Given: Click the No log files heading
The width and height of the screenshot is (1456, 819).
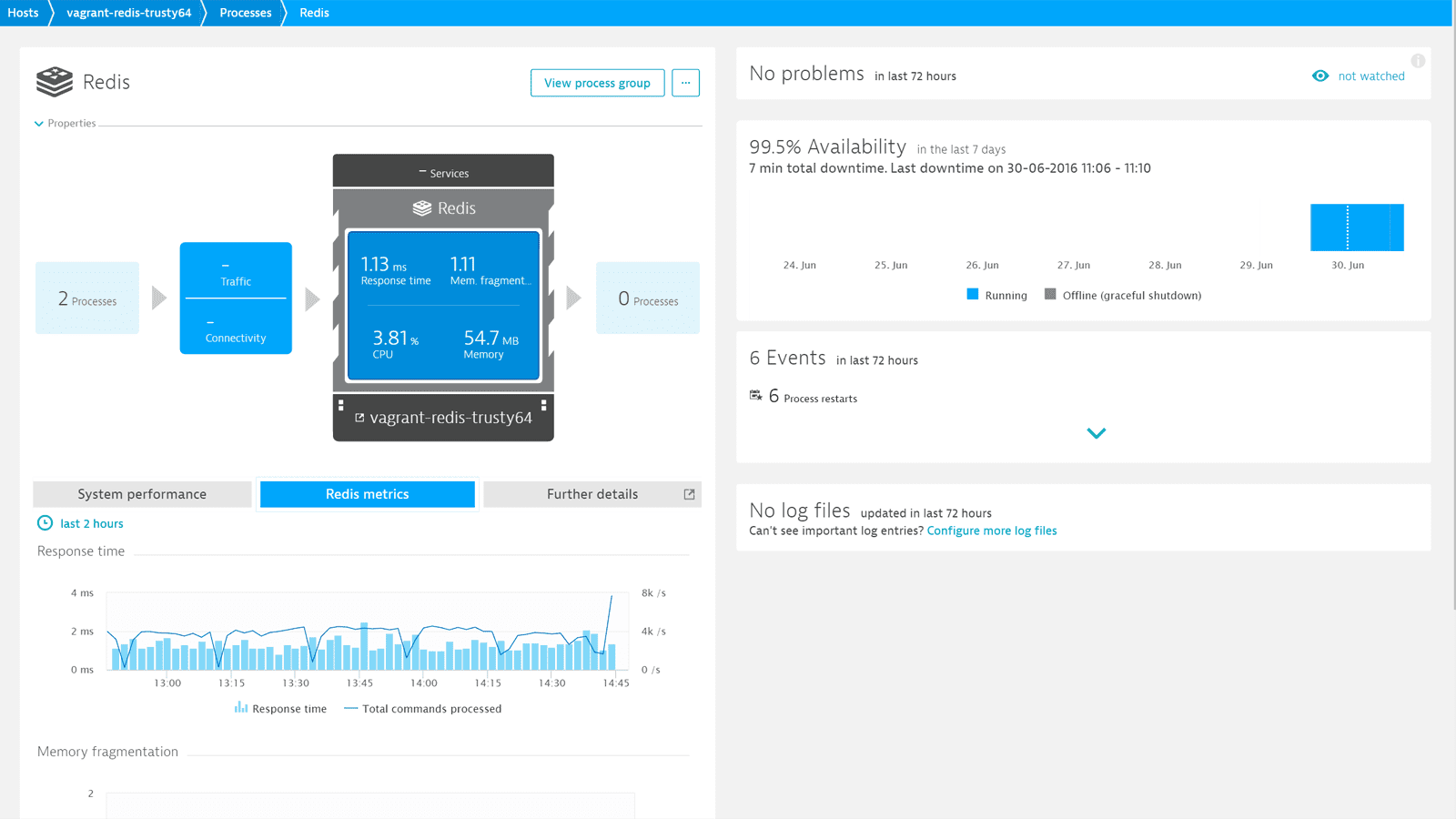Looking at the screenshot, I should point(800,511).
